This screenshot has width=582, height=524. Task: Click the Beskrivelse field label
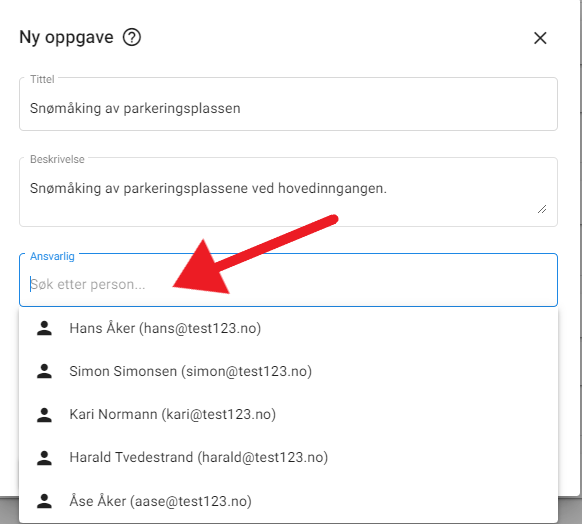pos(57,160)
